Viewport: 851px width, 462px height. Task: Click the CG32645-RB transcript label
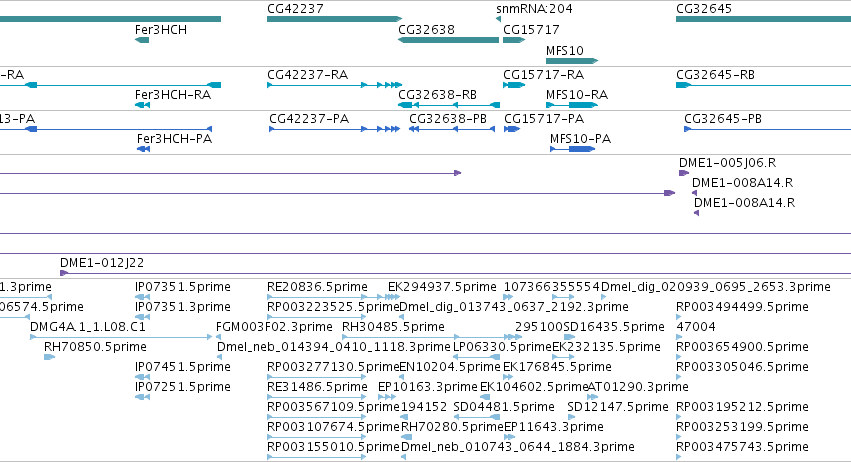(x=715, y=75)
